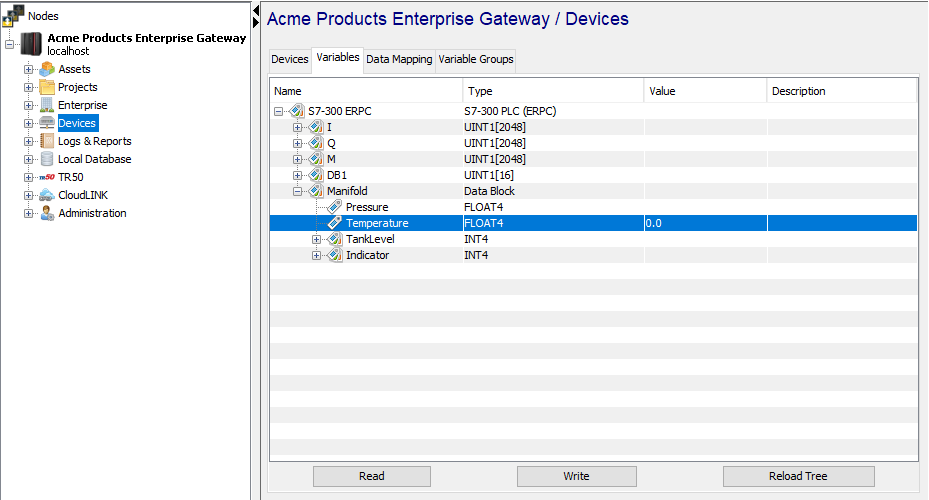The image size is (929, 500).
Task: Click the tag icon beside variable Q
Action: click(x=316, y=143)
